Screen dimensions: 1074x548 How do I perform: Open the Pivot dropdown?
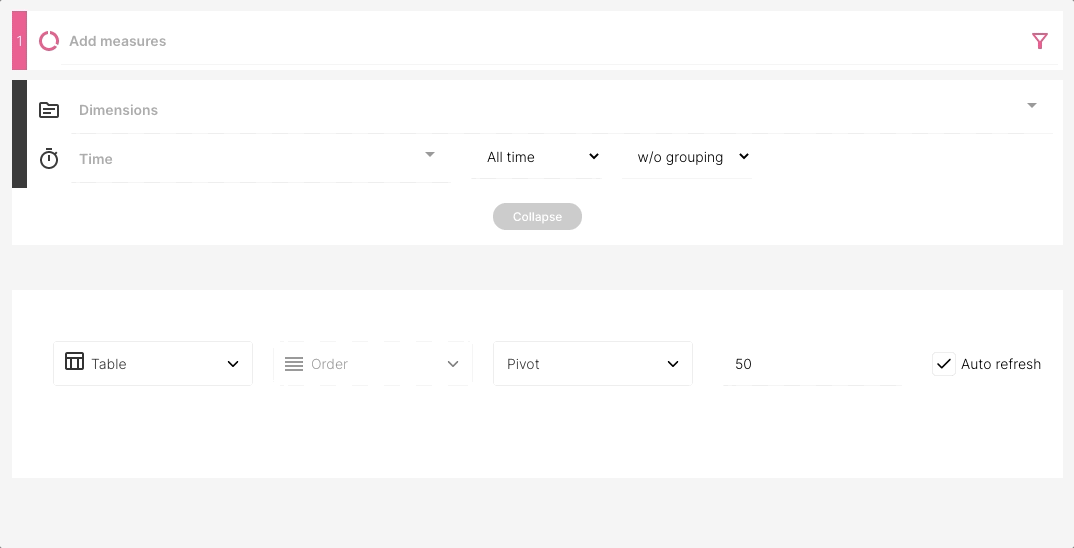592,364
